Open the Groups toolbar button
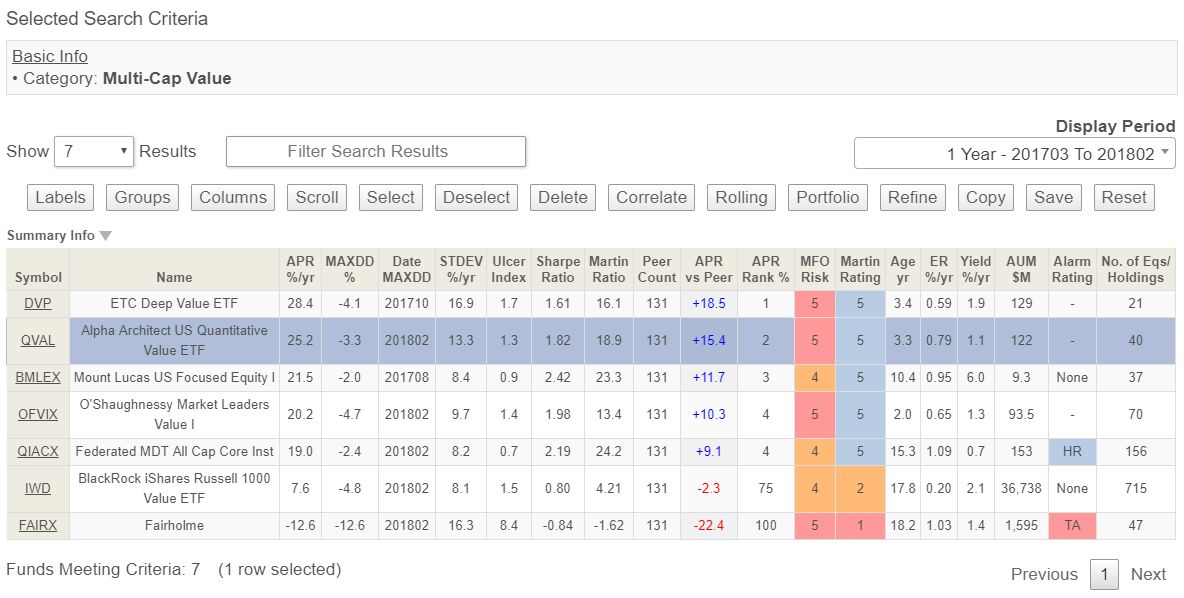Screen dimensions: 1184x598 pyautogui.click(x=142, y=198)
